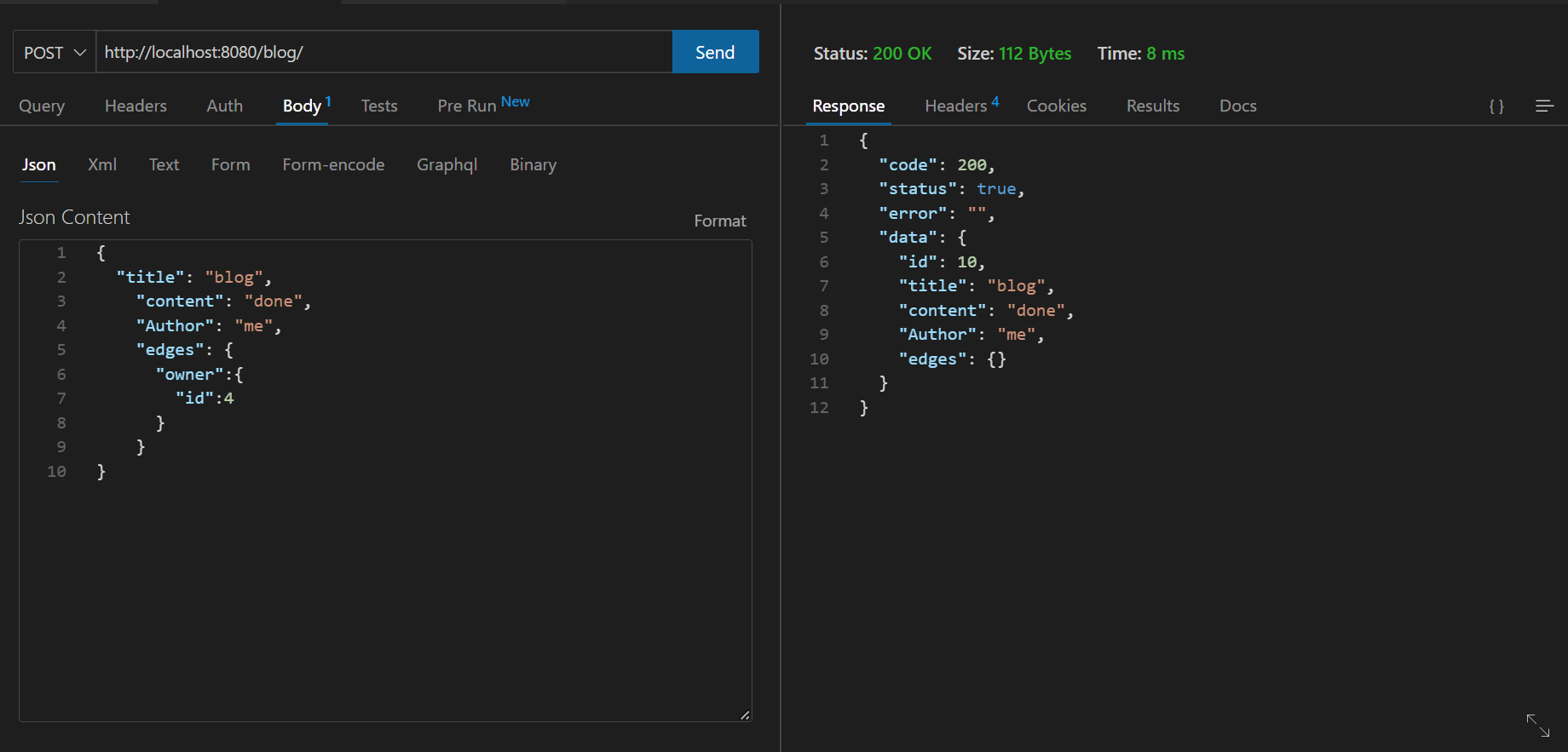Image resolution: width=1568 pixels, height=752 pixels.
Task: Click the expand response panel arrows icon
Action: tap(1538, 725)
